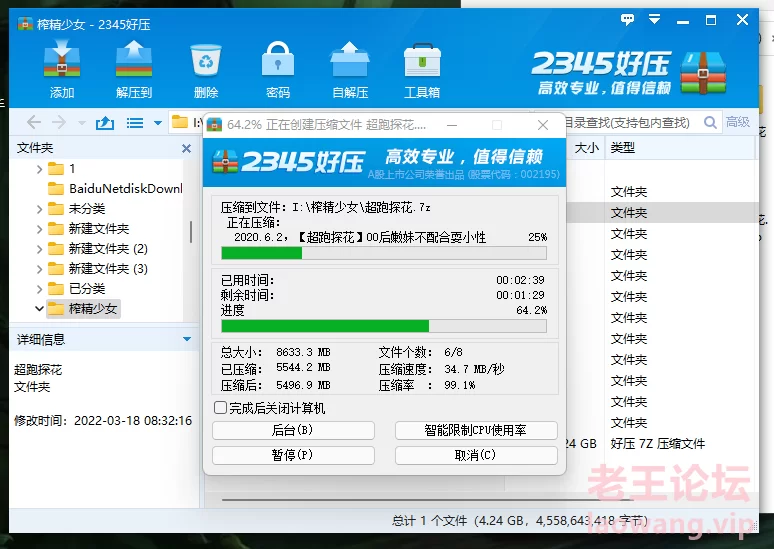The height and width of the screenshot is (549, 774).
Task: Click the dialog title bar app icon
Action: (x=214, y=124)
